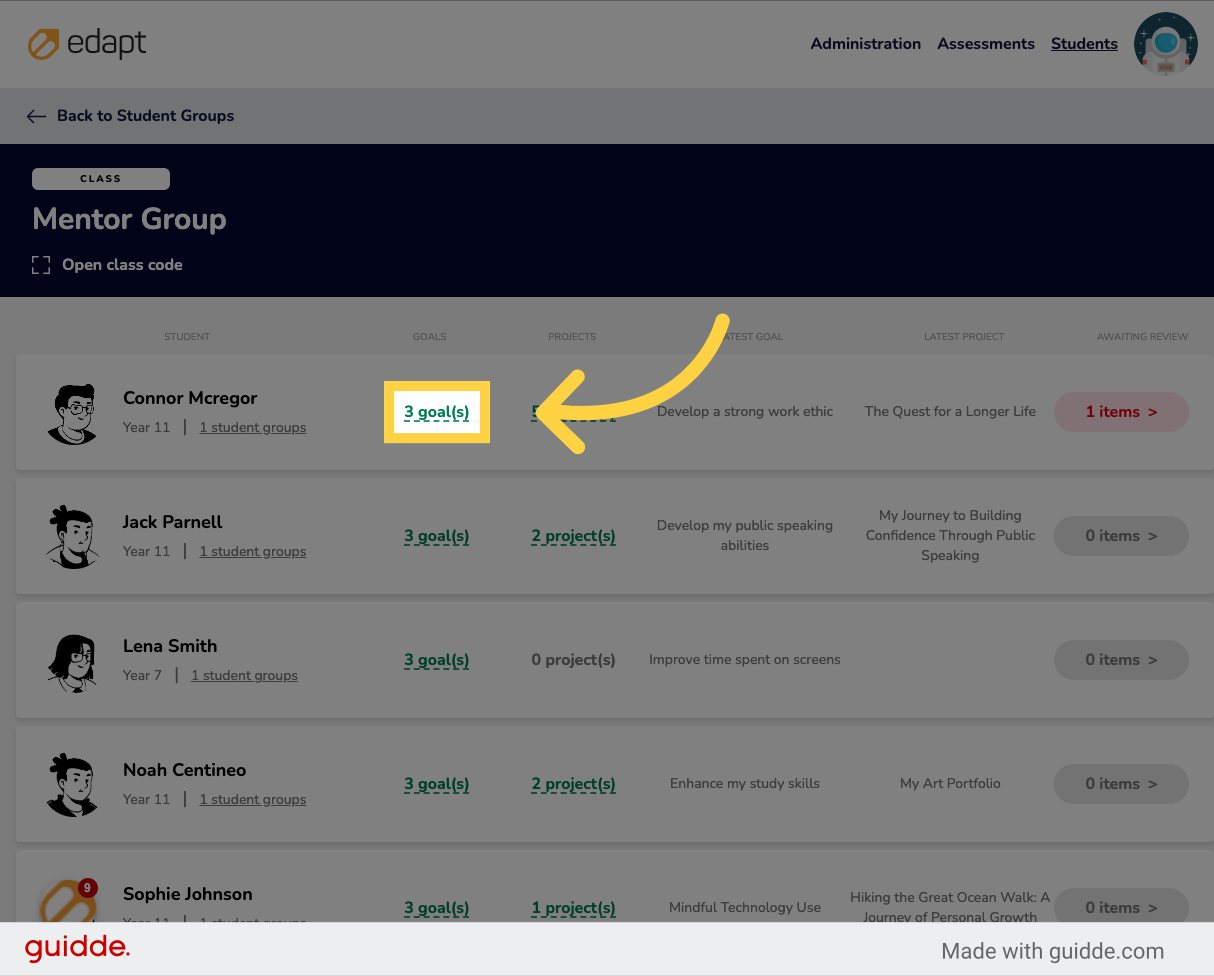Review Connor Mcregor's 1 items awaiting
Viewport: 1214px width, 976px height.
[x=1121, y=412]
